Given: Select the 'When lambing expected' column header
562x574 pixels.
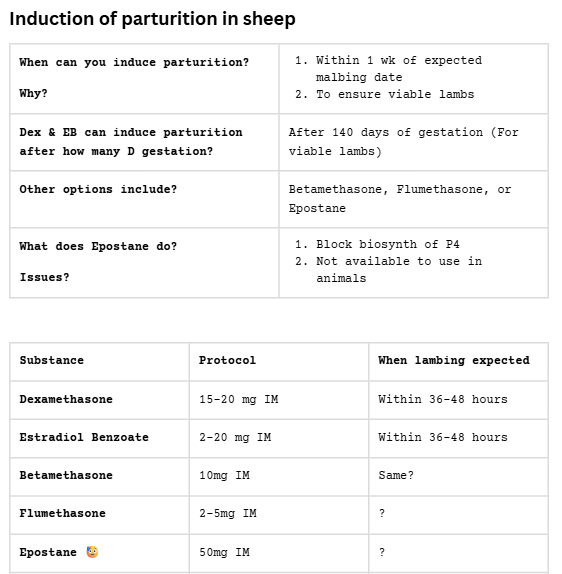Looking at the screenshot, I should [458, 362].
